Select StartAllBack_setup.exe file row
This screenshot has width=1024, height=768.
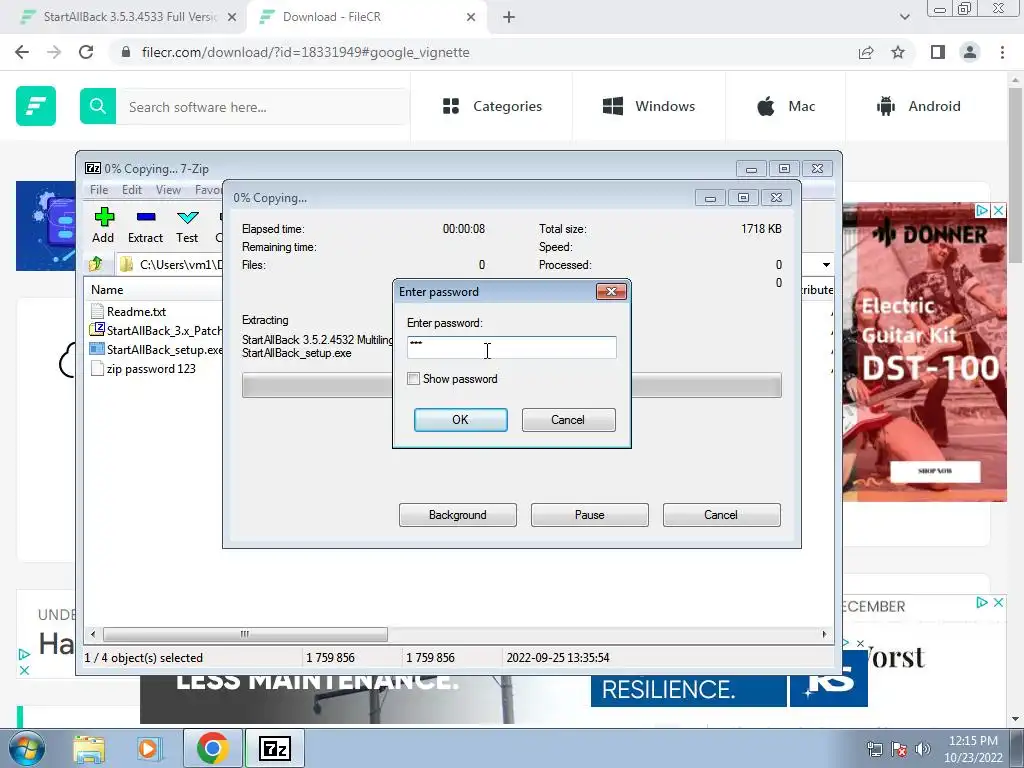pyautogui.click(x=157, y=349)
